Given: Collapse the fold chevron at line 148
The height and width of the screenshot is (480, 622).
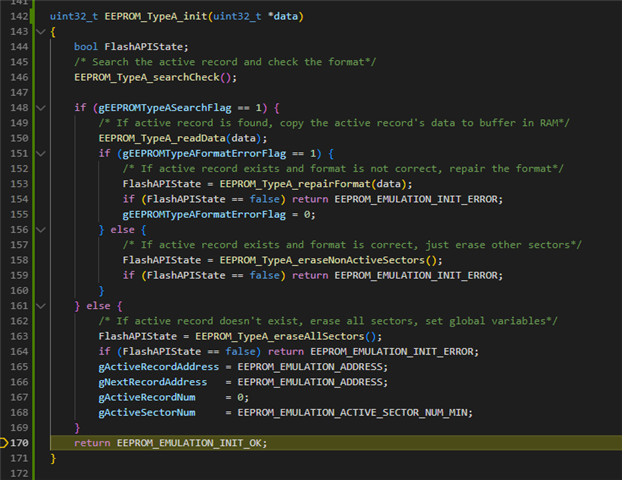Looking at the screenshot, I should click(x=41, y=108).
